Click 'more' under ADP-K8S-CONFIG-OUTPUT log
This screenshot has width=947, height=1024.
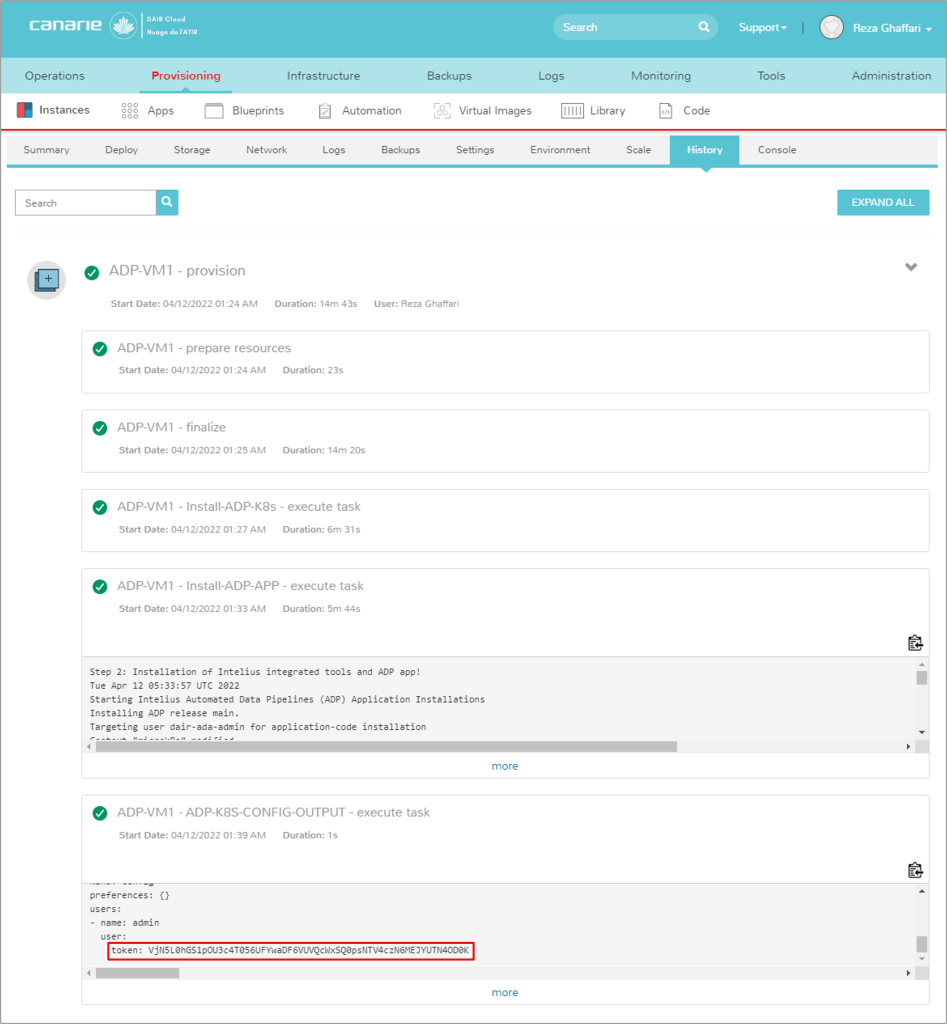tap(505, 993)
